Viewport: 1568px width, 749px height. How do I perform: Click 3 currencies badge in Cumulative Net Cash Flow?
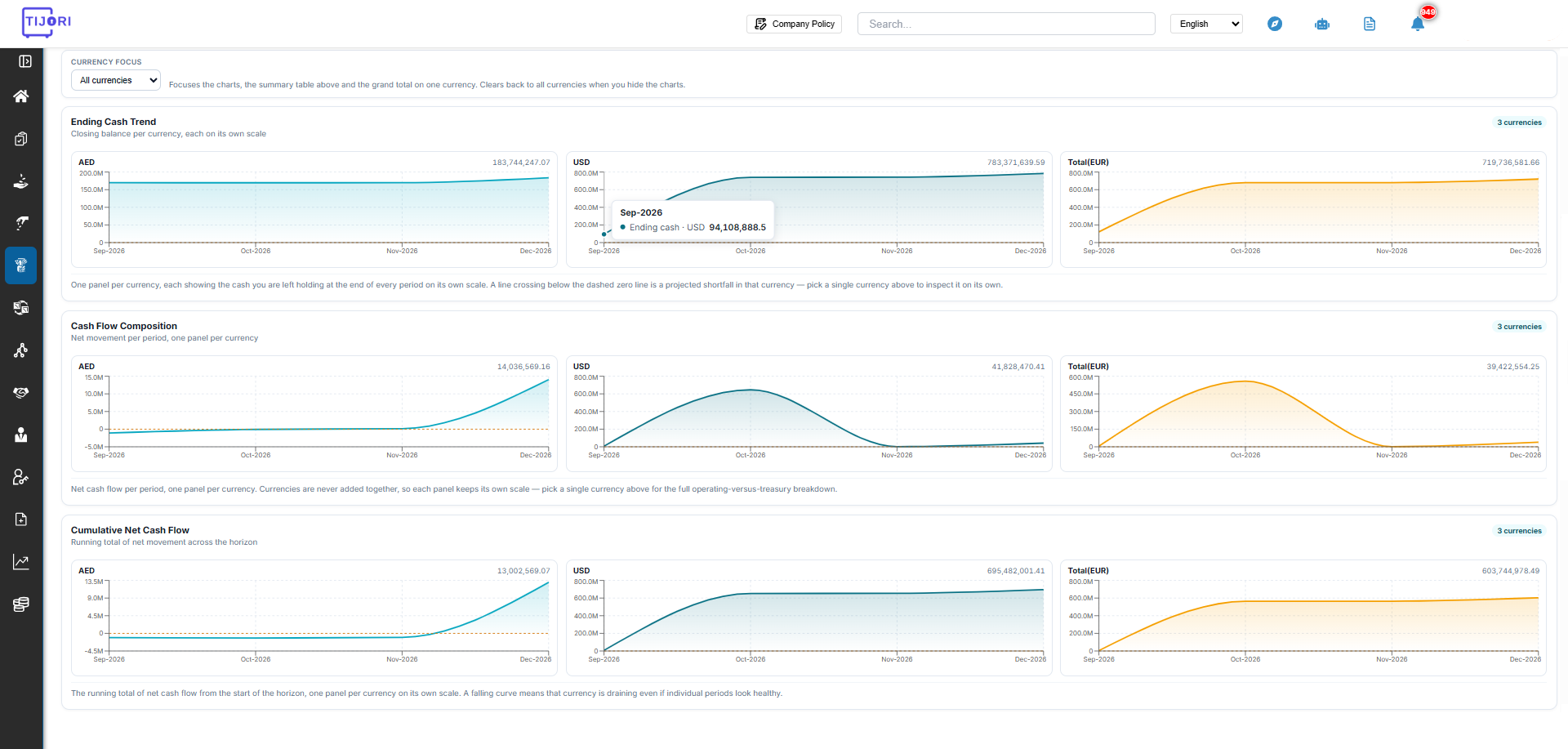[1519, 531]
